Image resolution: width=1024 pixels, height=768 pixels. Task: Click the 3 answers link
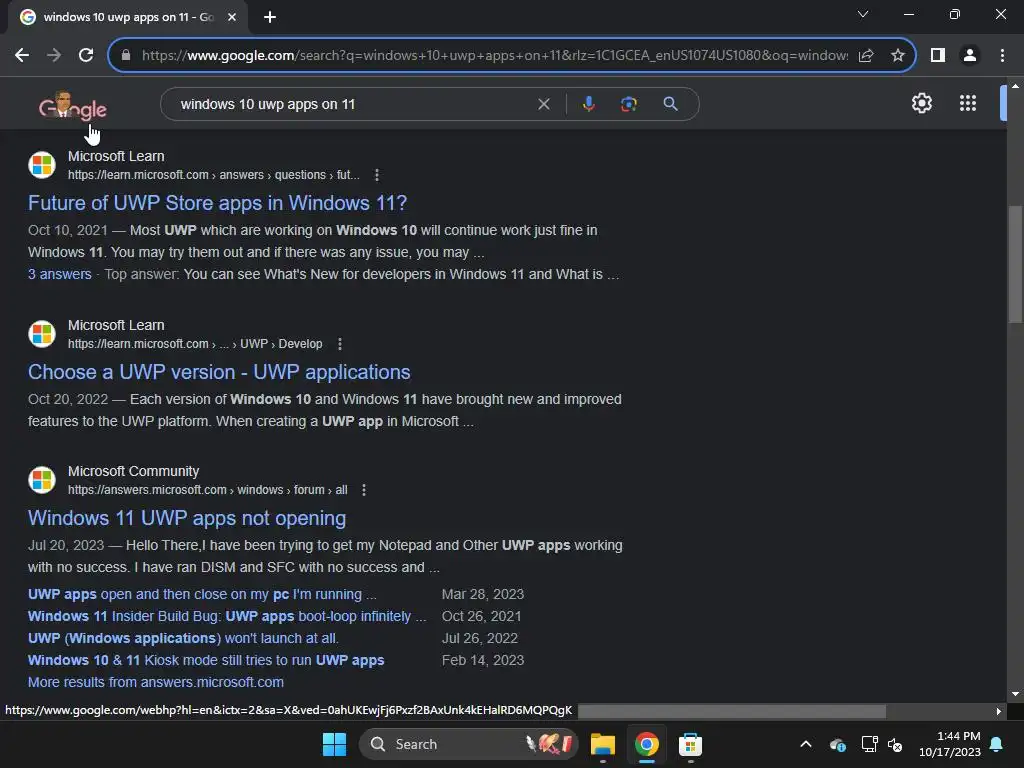[59, 274]
